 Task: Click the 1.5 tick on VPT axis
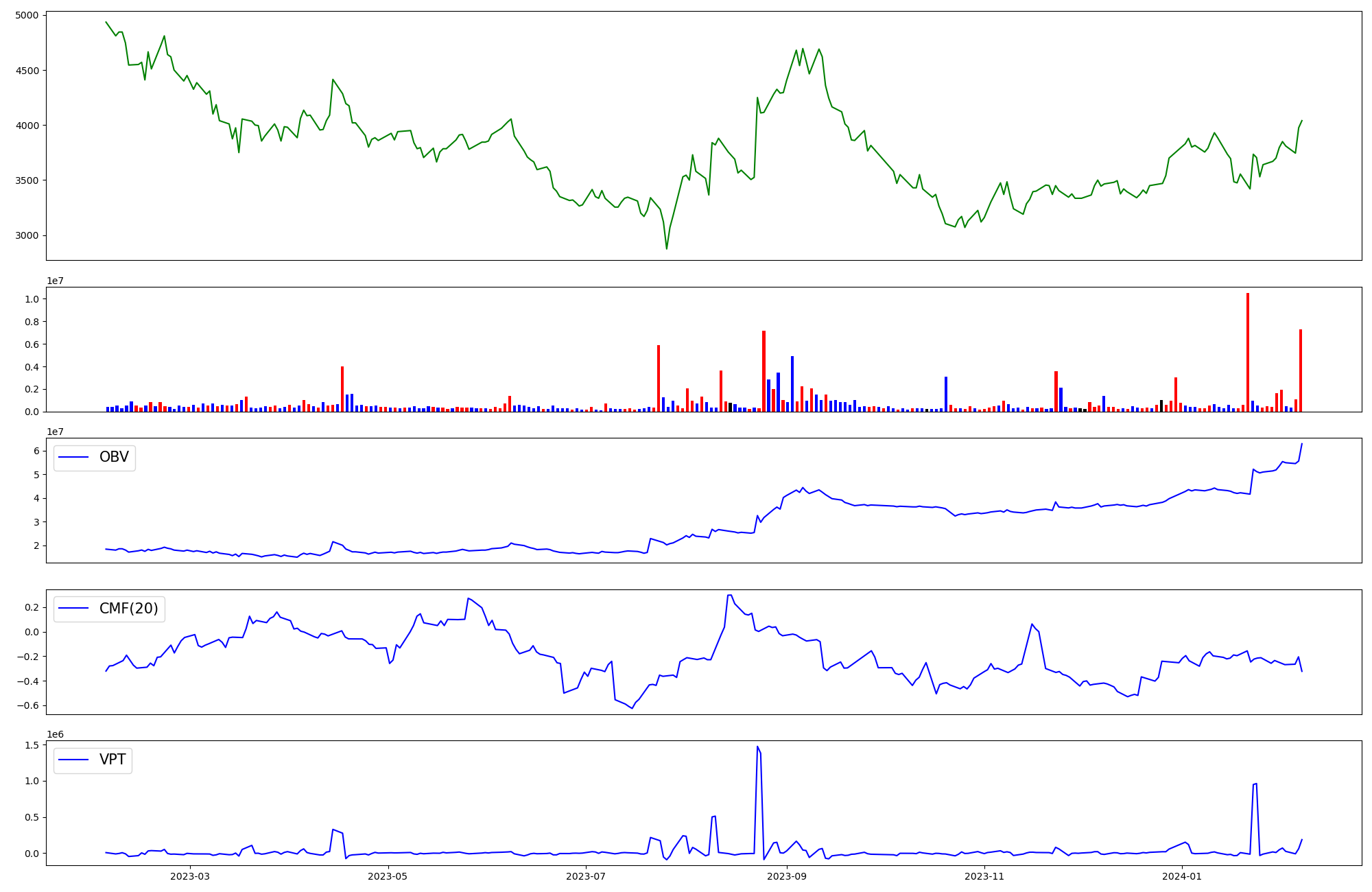point(32,745)
